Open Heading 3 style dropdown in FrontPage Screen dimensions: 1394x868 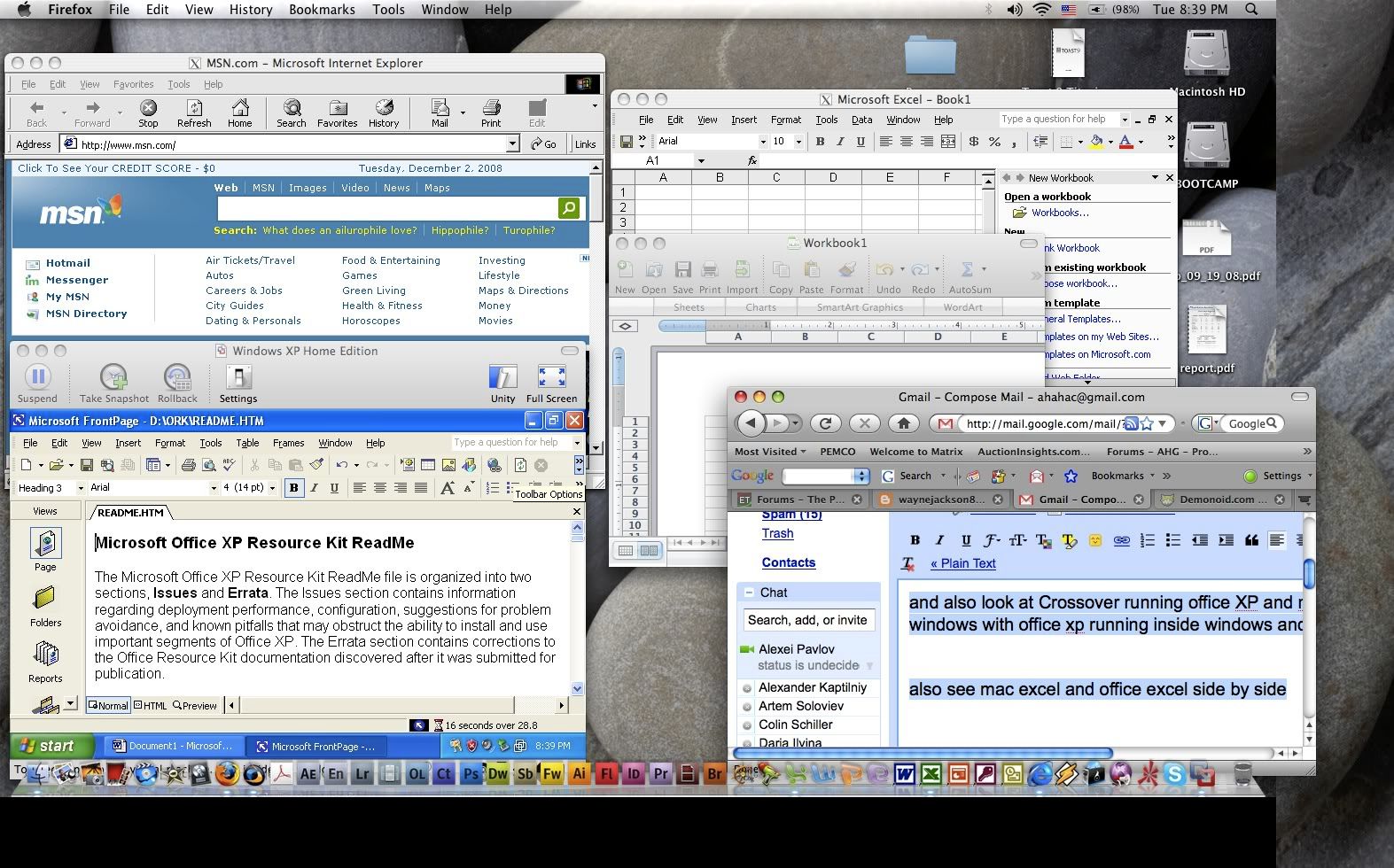(x=81, y=488)
